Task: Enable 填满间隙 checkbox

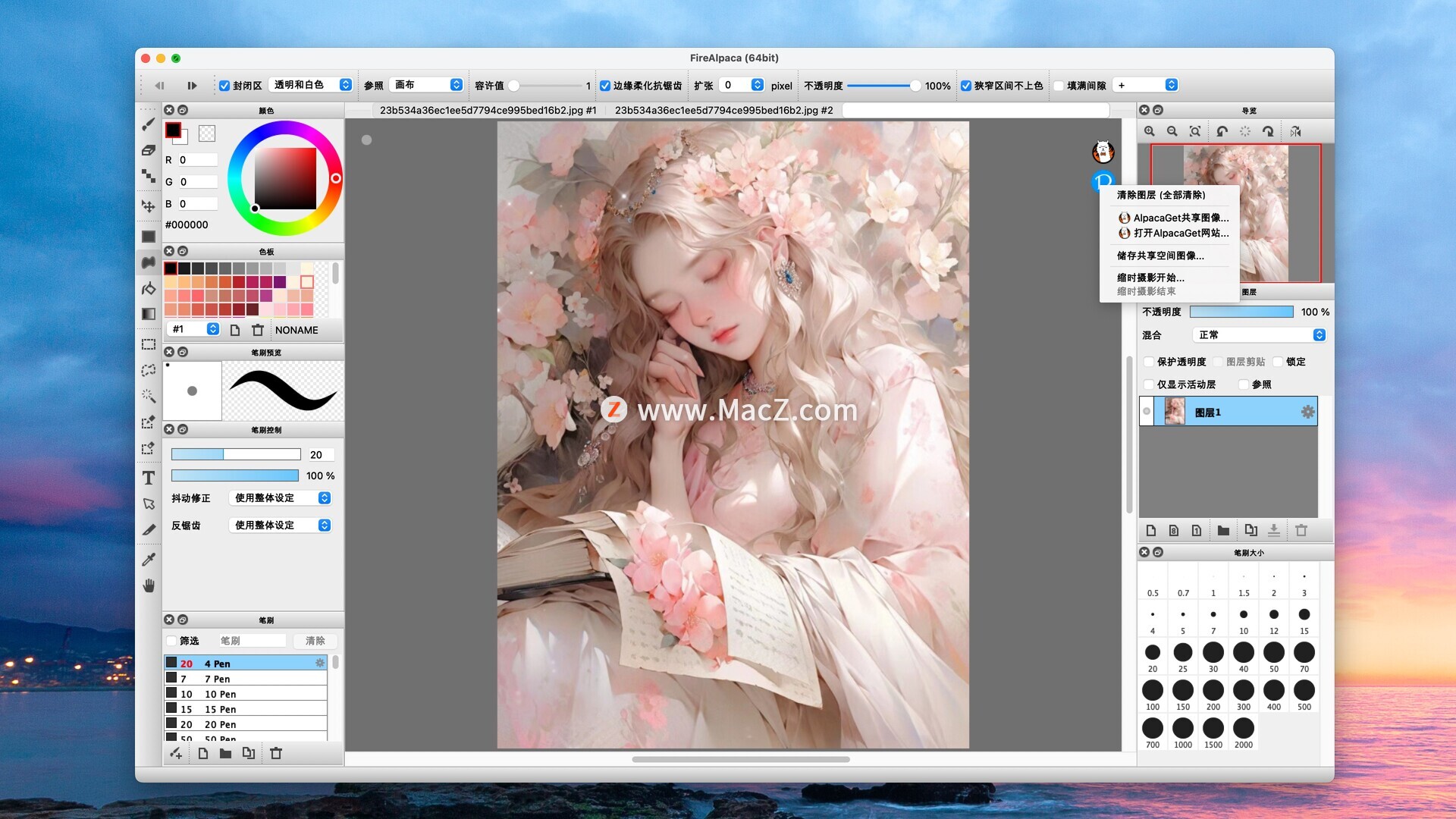Action: click(x=1059, y=86)
